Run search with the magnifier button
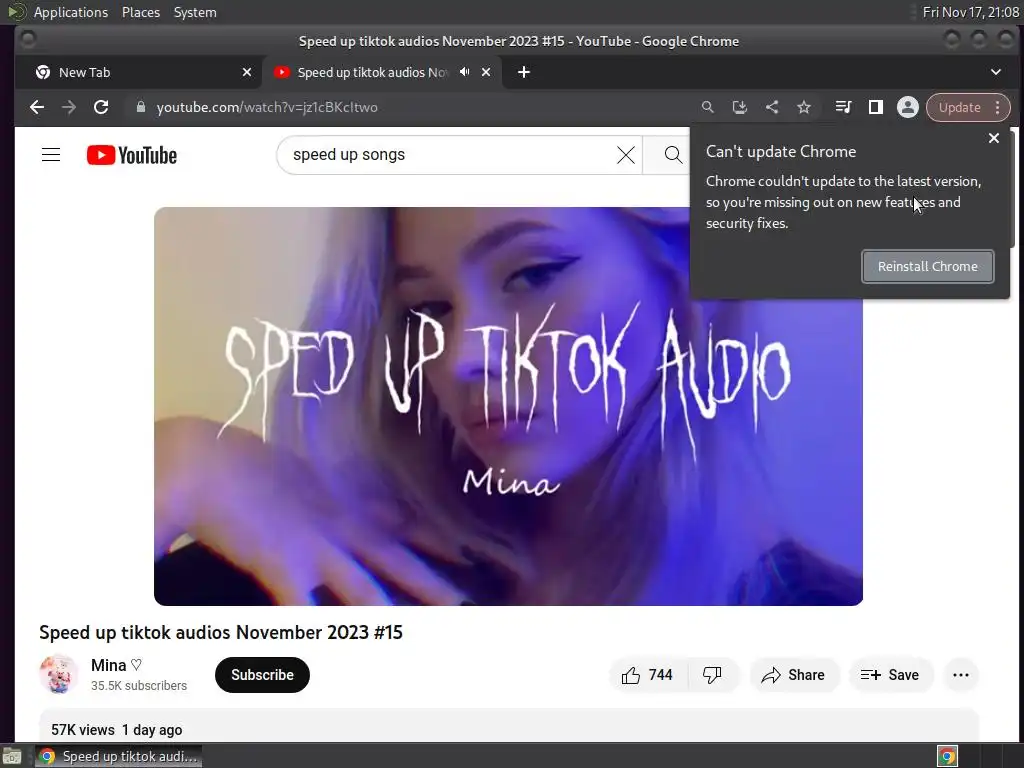Image resolution: width=1024 pixels, height=768 pixels. tap(673, 155)
